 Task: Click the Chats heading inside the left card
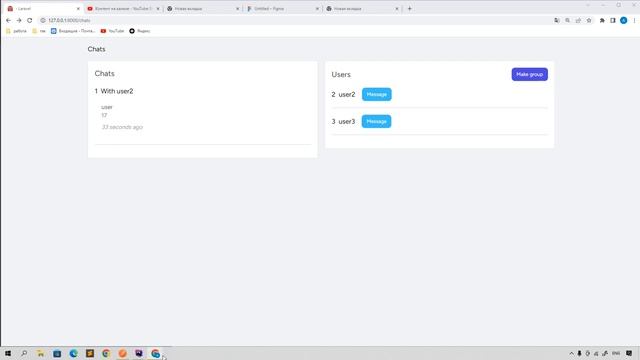(104, 73)
